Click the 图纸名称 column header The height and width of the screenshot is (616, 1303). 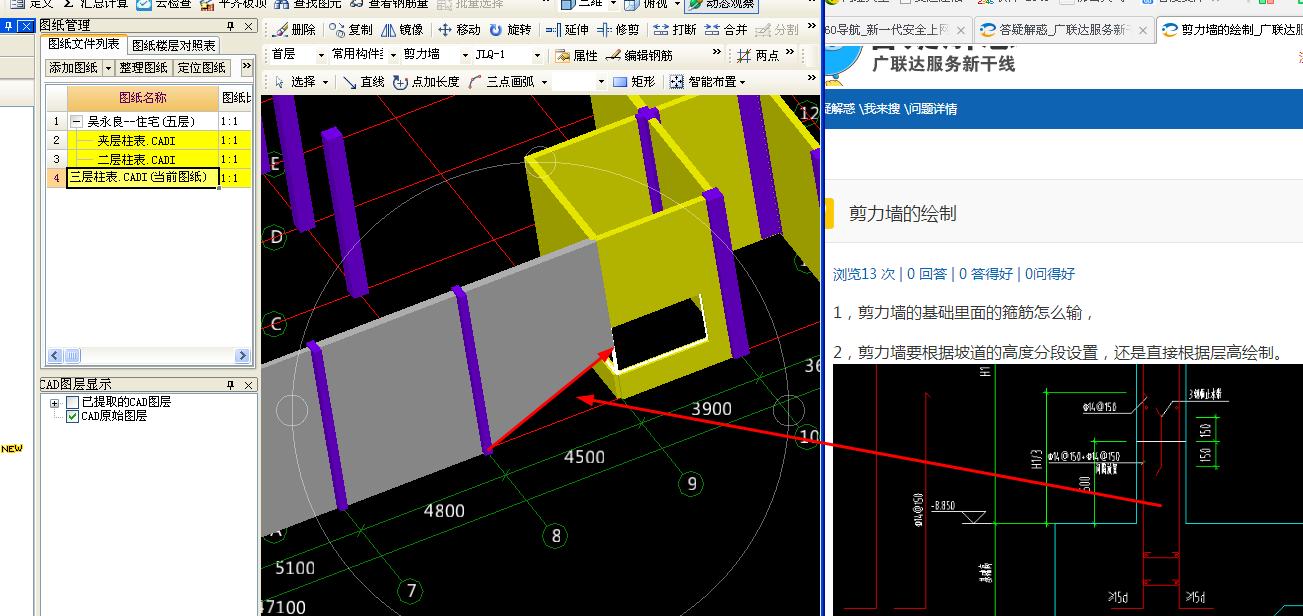coord(142,98)
